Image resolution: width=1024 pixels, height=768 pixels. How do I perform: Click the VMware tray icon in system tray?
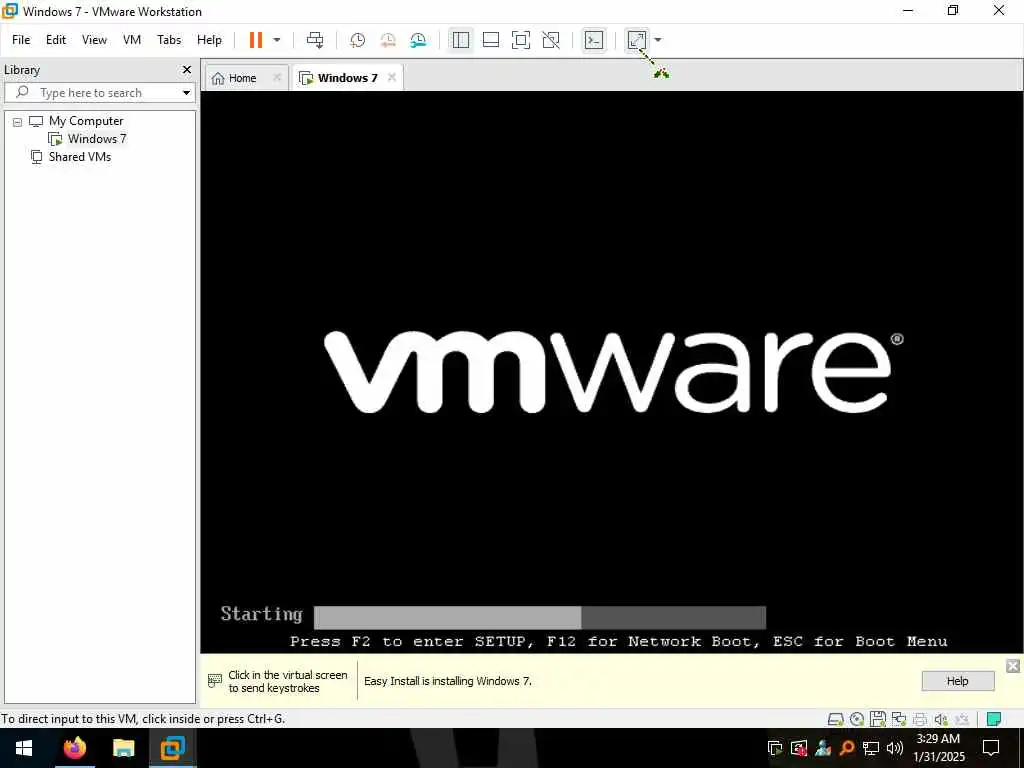pyautogui.click(x=775, y=748)
